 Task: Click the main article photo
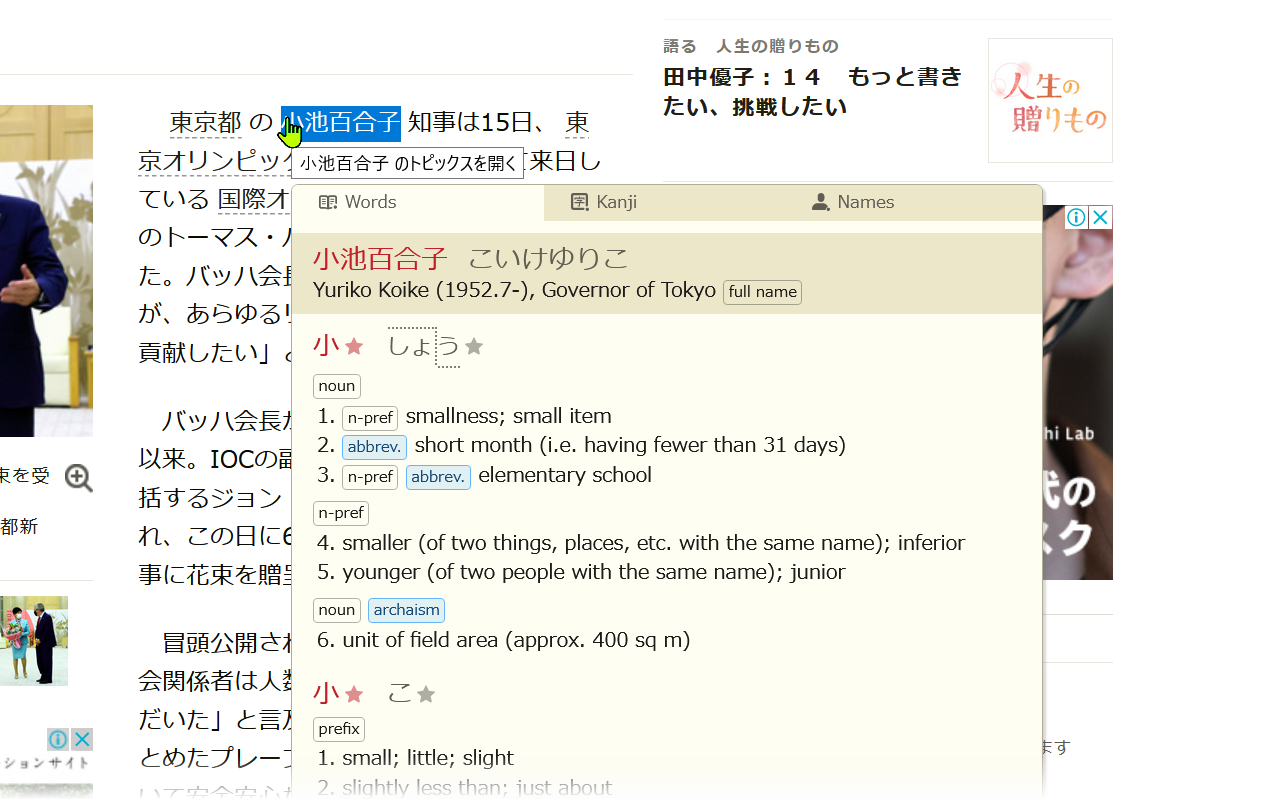46,271
